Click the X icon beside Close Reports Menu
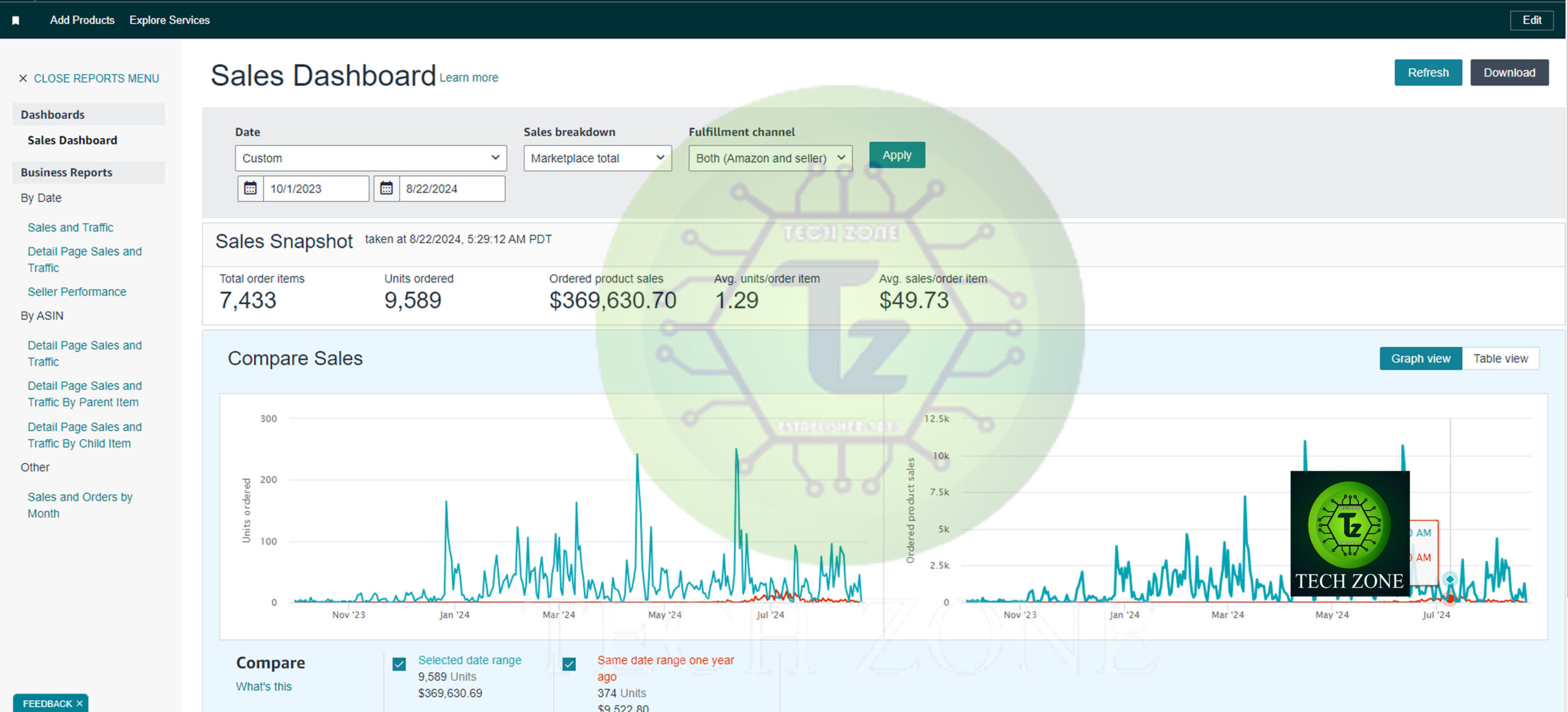Screen dimensions: 1568x712 click(x=23, y=78)
